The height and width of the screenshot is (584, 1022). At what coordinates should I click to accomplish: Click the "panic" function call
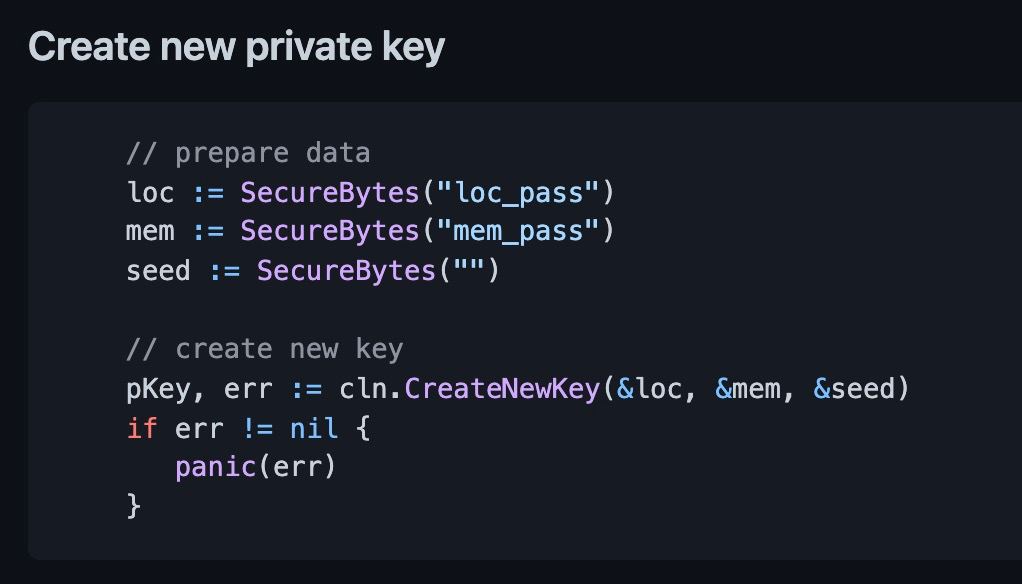coord(216,467)
